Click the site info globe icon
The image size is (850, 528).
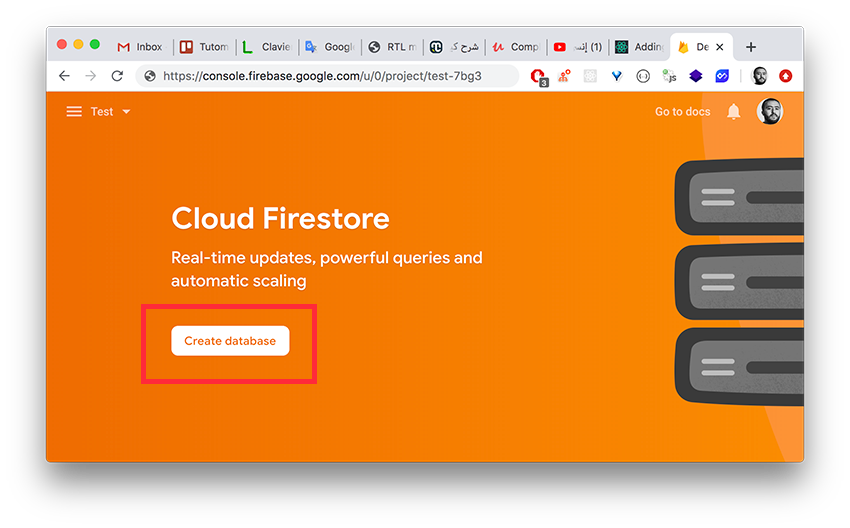tap(150, 76)
